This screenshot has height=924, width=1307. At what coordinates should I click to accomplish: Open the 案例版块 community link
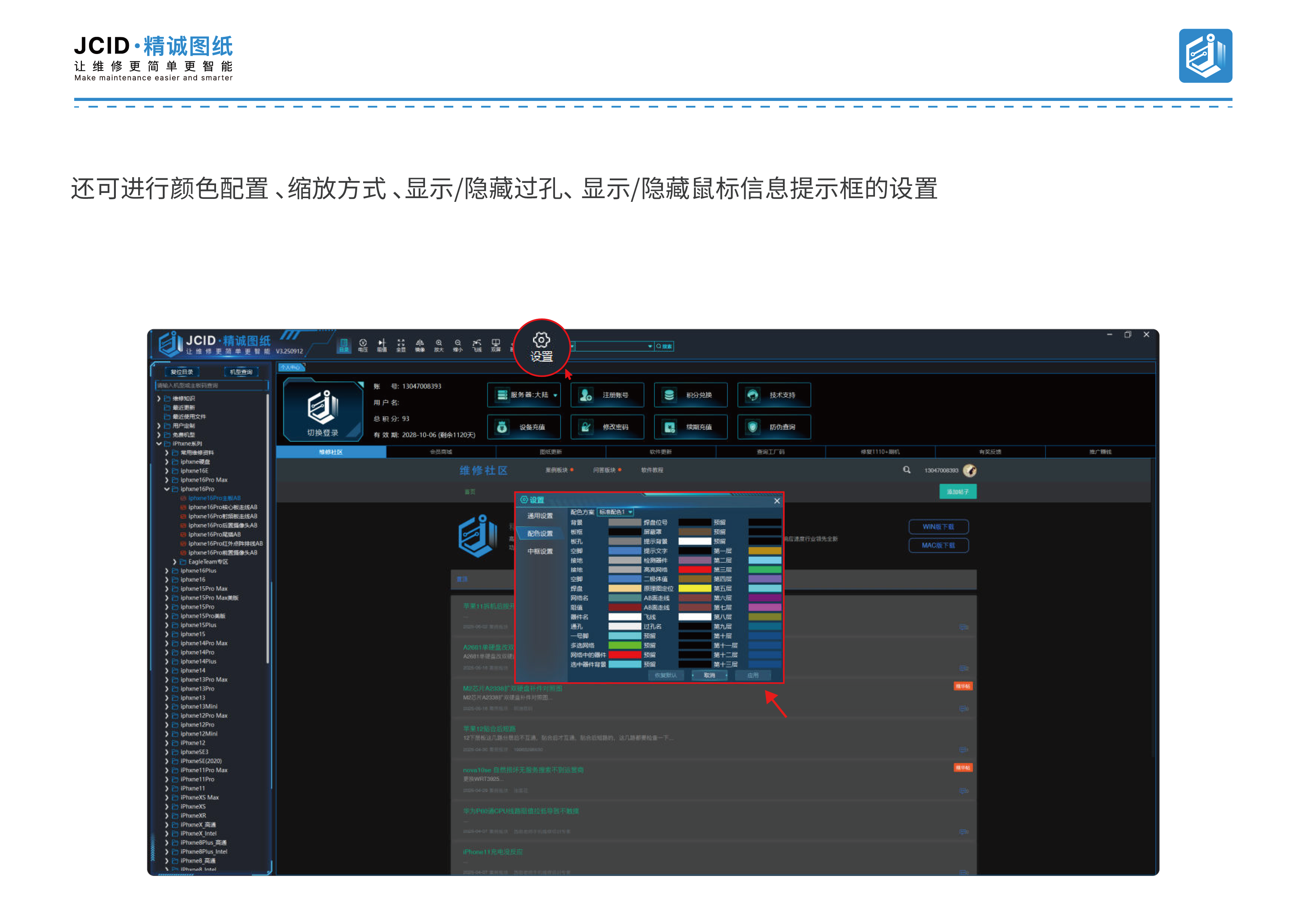coord(556,470)
